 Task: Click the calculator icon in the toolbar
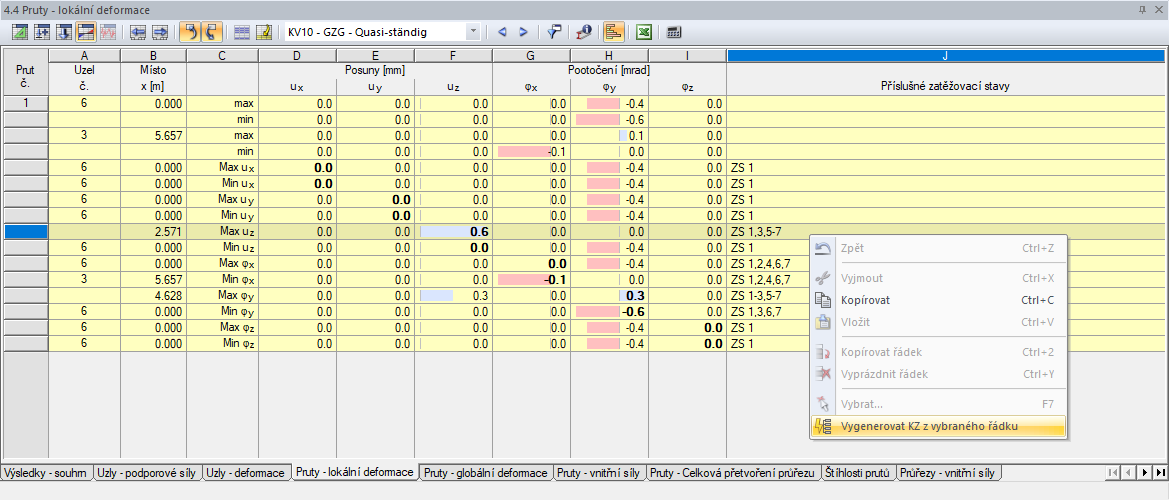(674, 32)
